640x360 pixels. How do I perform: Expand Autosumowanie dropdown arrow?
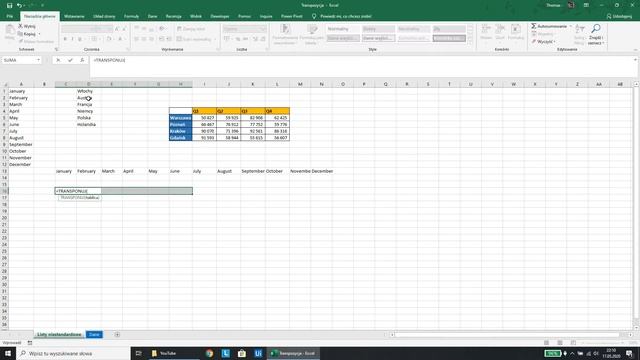[x=571, y=26]
